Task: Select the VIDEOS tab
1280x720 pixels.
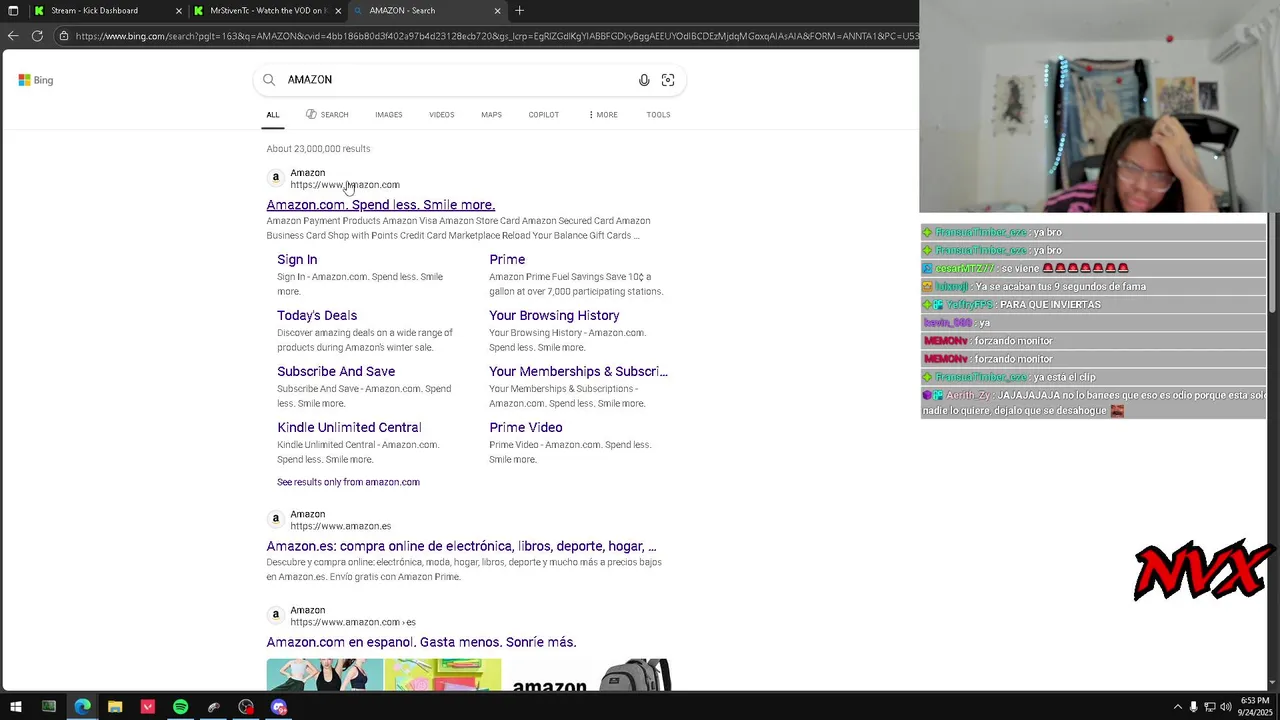Action: [x=442, y=115]
